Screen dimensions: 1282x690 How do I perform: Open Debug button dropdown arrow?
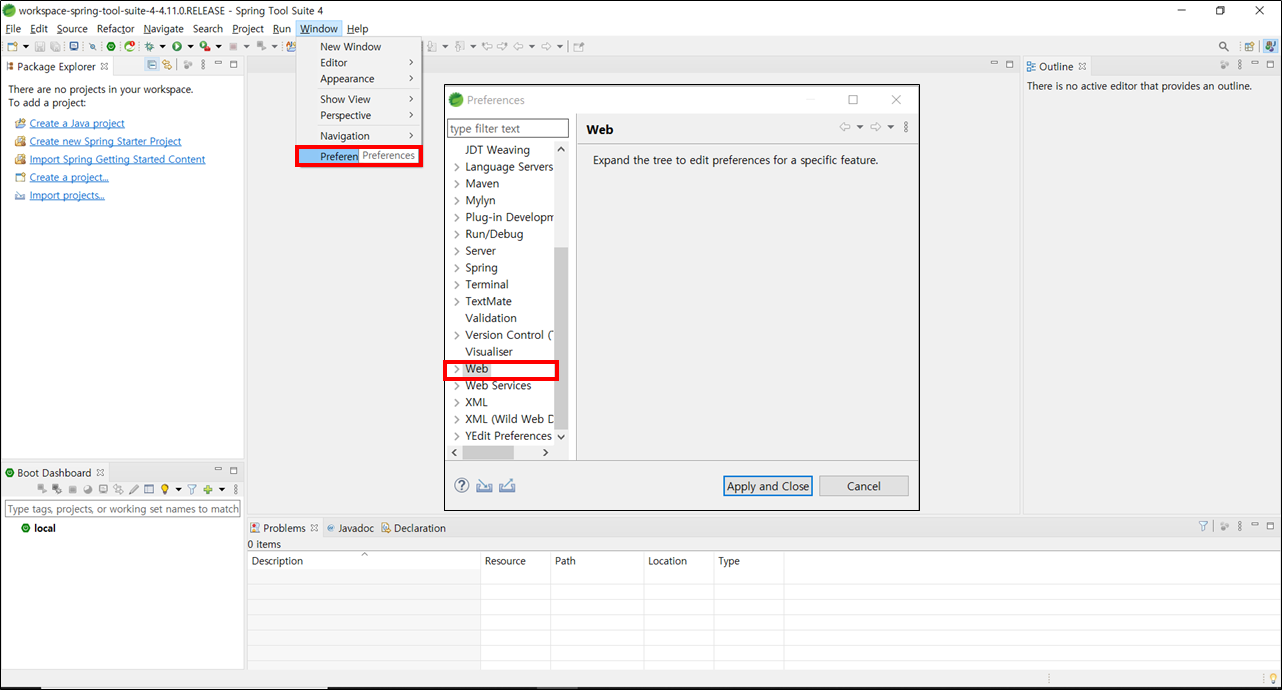pos(163,46)
